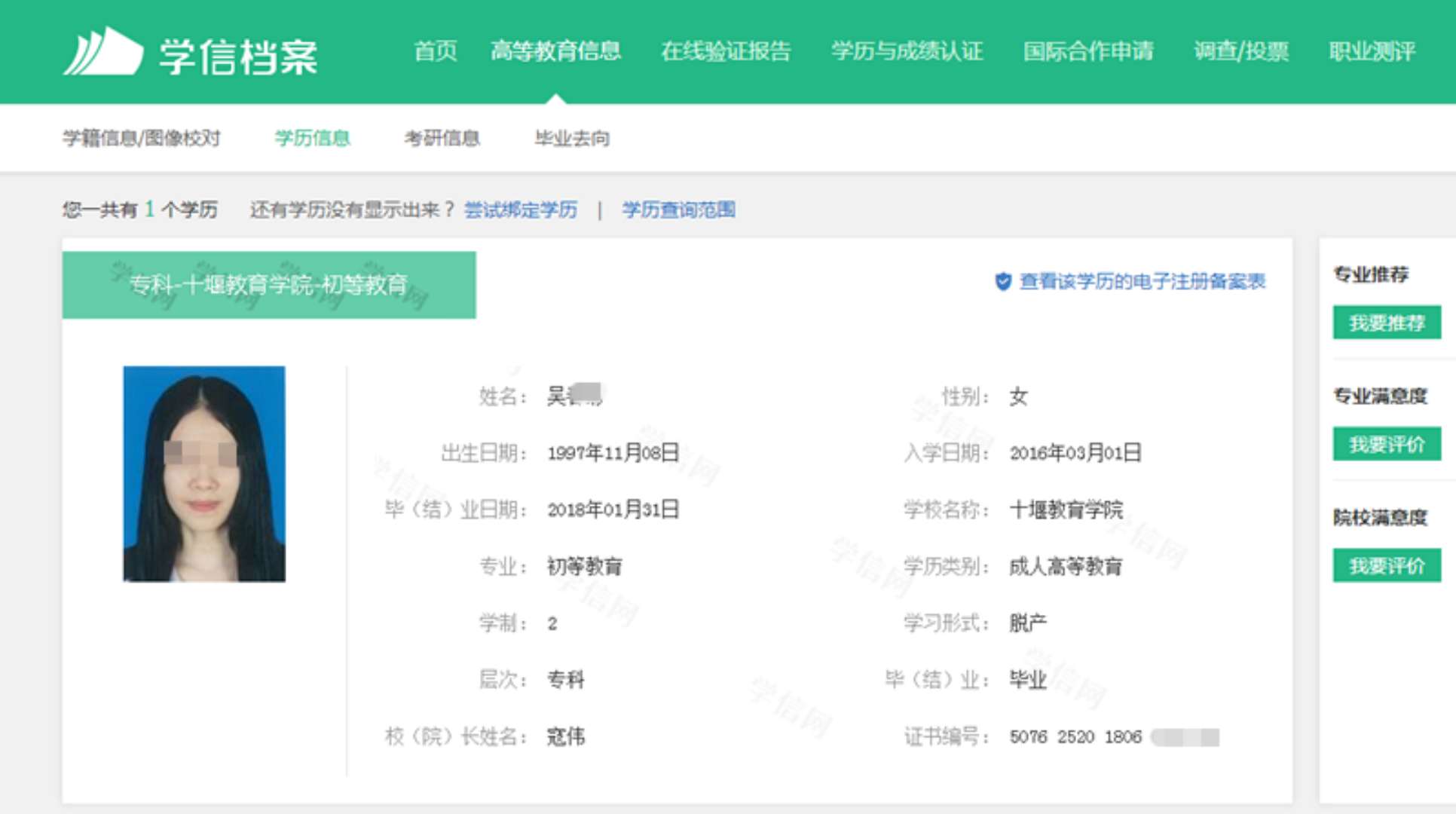
Task: Go to 在线验证报告 in the navigation
Action: [x=725, y=51]
